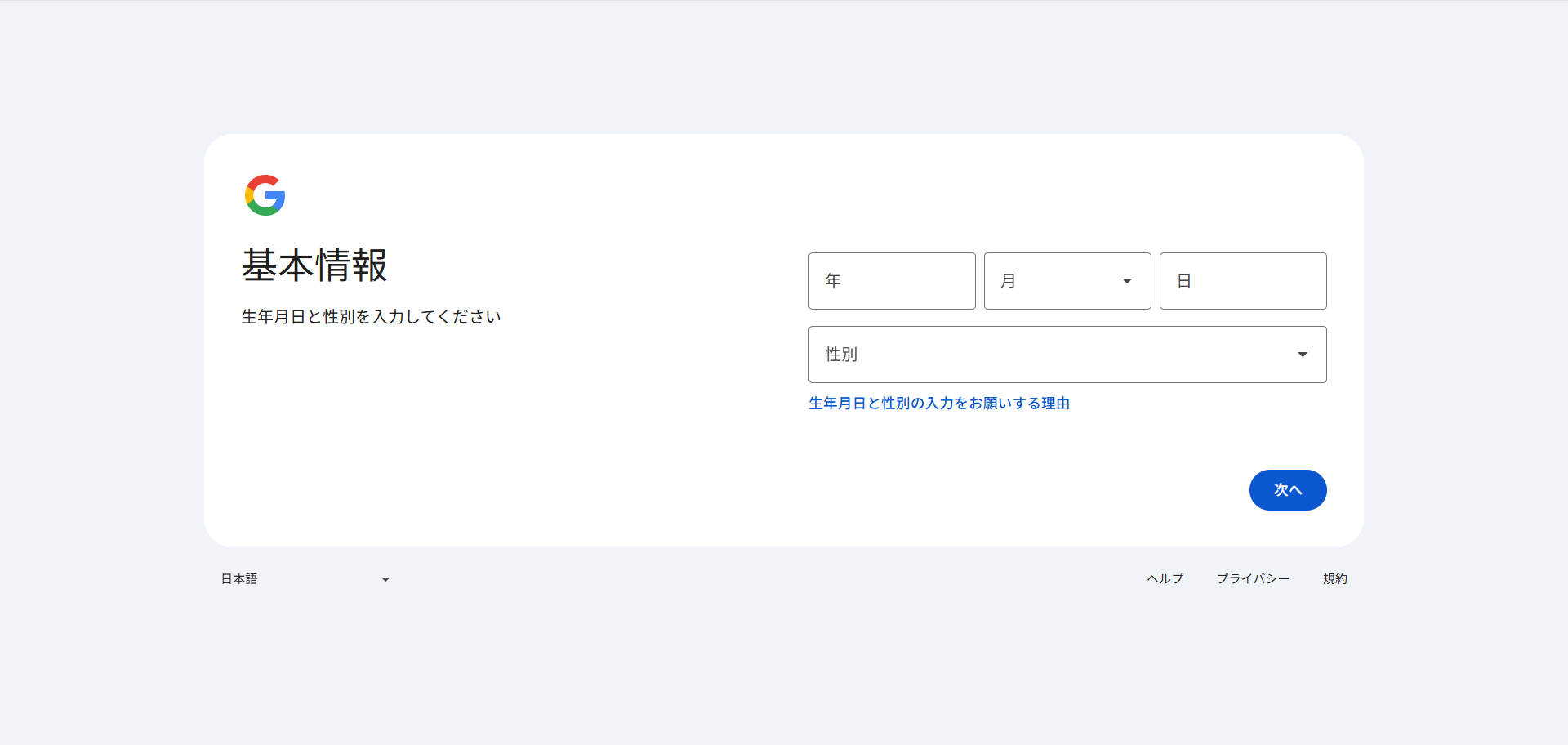The height and width of the screenshot is (745, 1568).
Task: Click the gender dropdown arrow icon
Action: click(x=1303, y=354)
